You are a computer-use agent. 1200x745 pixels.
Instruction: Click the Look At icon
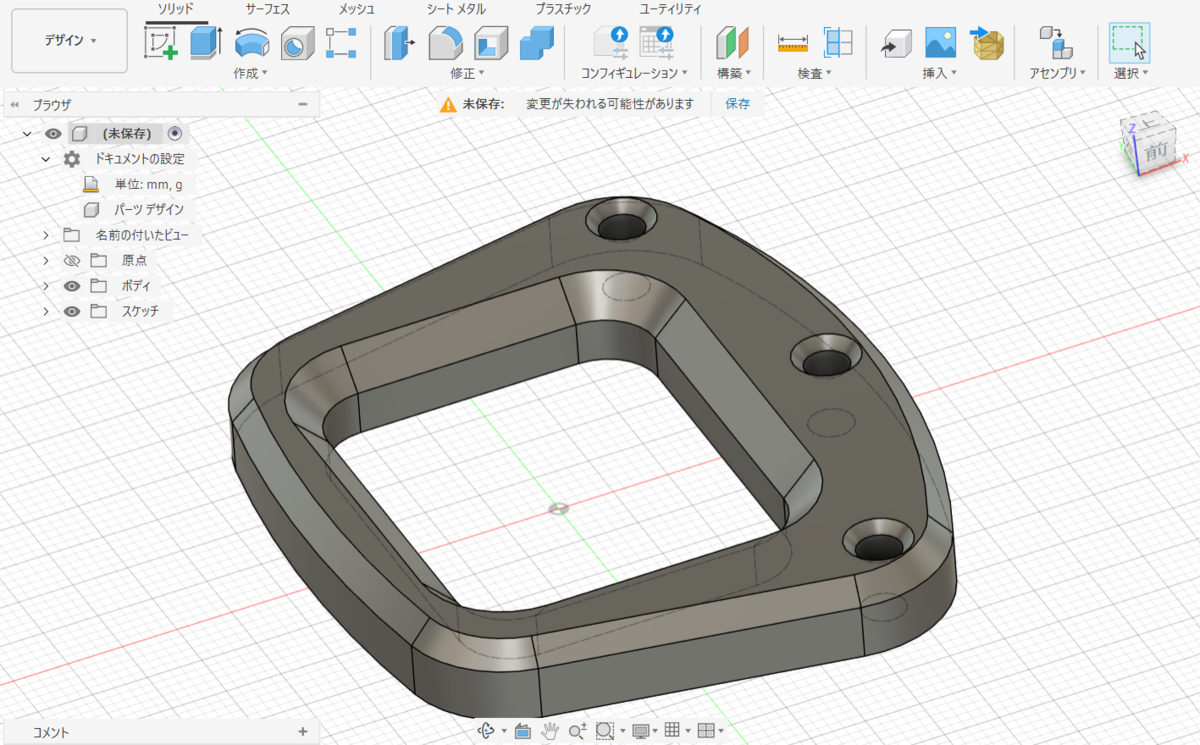coord(522,731)
